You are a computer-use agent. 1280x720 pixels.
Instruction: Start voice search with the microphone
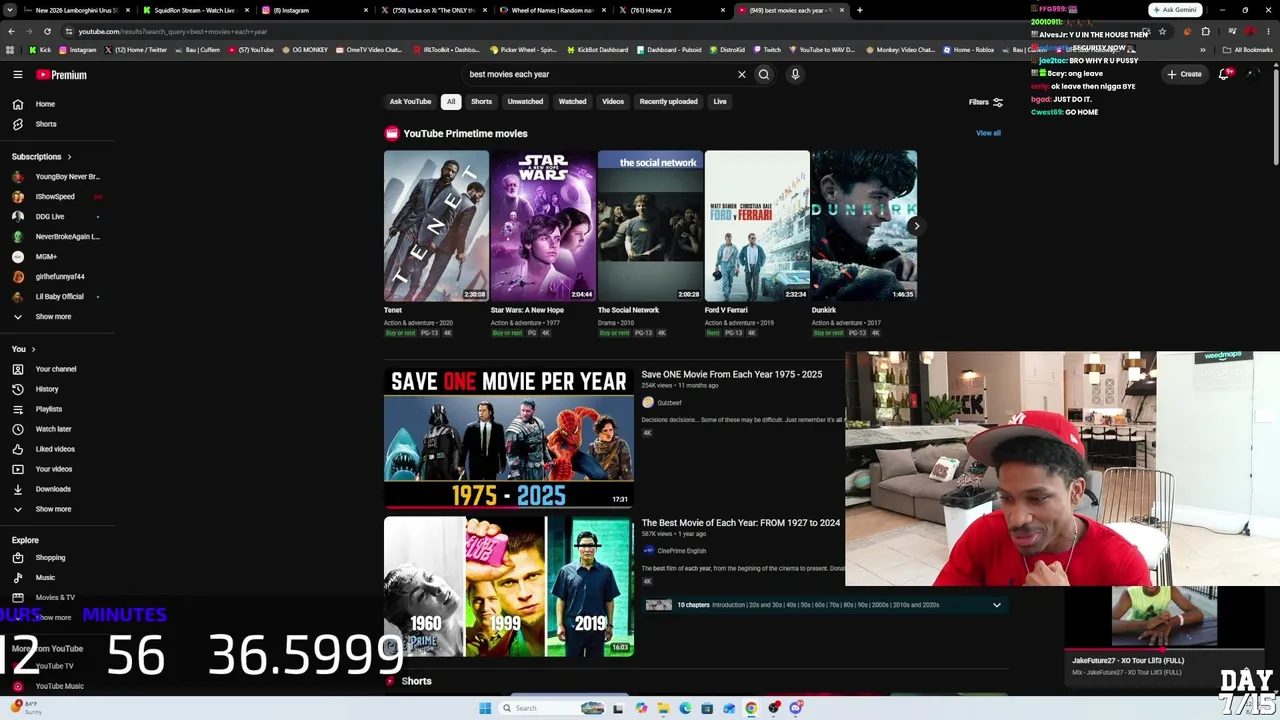tap(795, 74)
